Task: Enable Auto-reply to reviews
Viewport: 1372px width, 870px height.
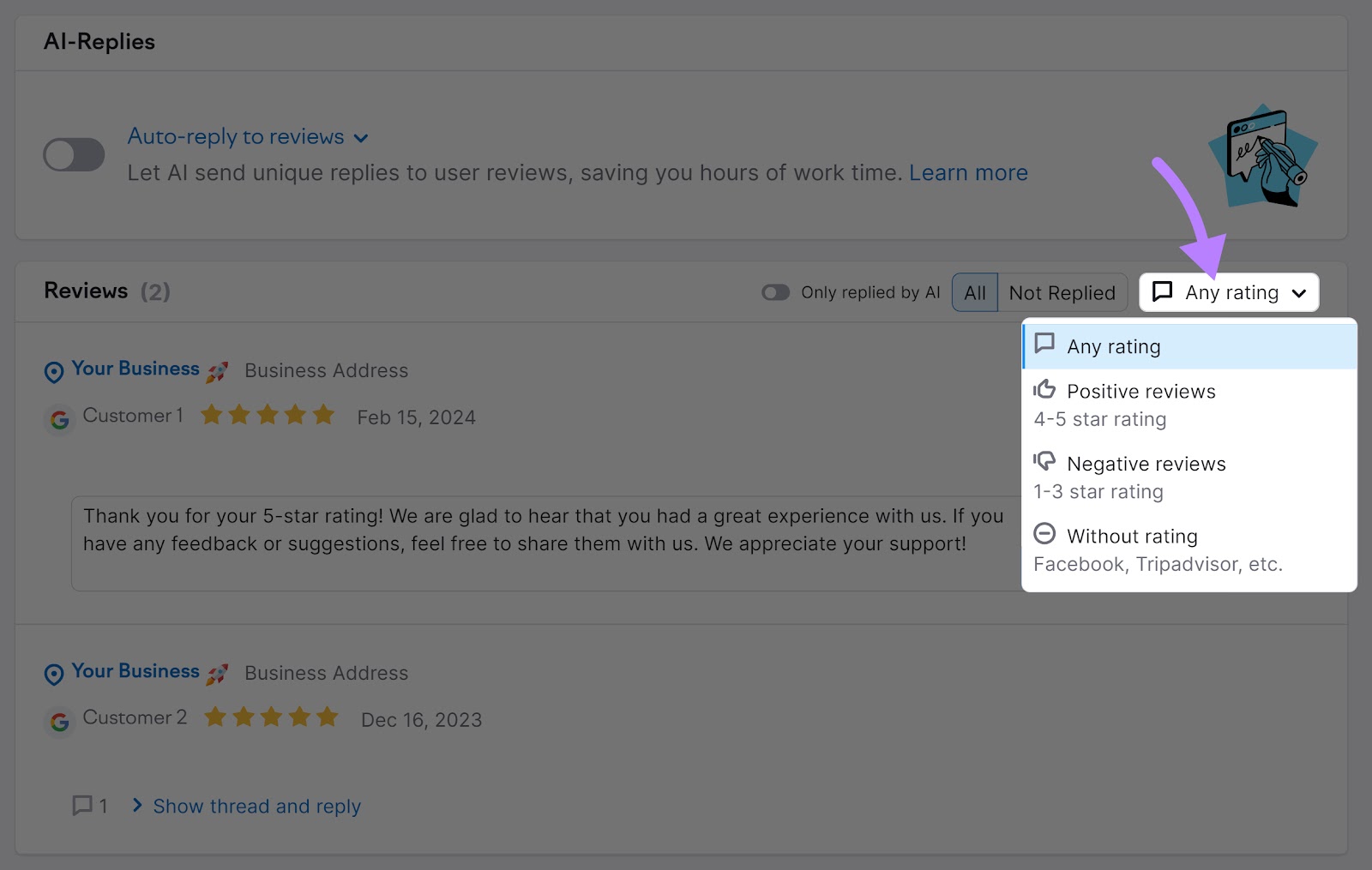Action: (74, 154)
